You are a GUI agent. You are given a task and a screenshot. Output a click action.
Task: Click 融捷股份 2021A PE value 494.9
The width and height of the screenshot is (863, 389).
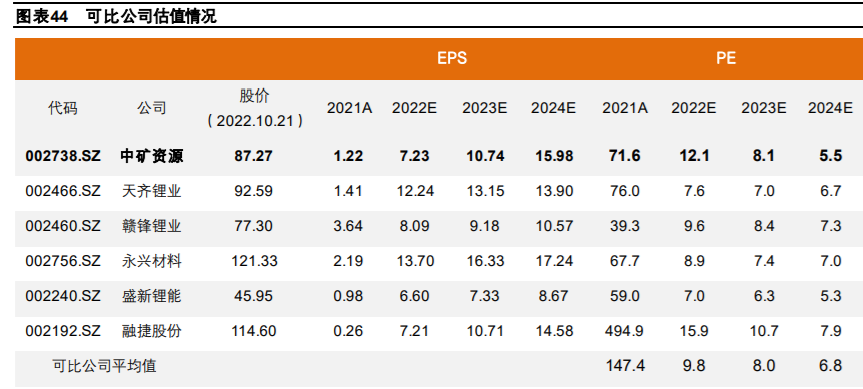(624, 331)
